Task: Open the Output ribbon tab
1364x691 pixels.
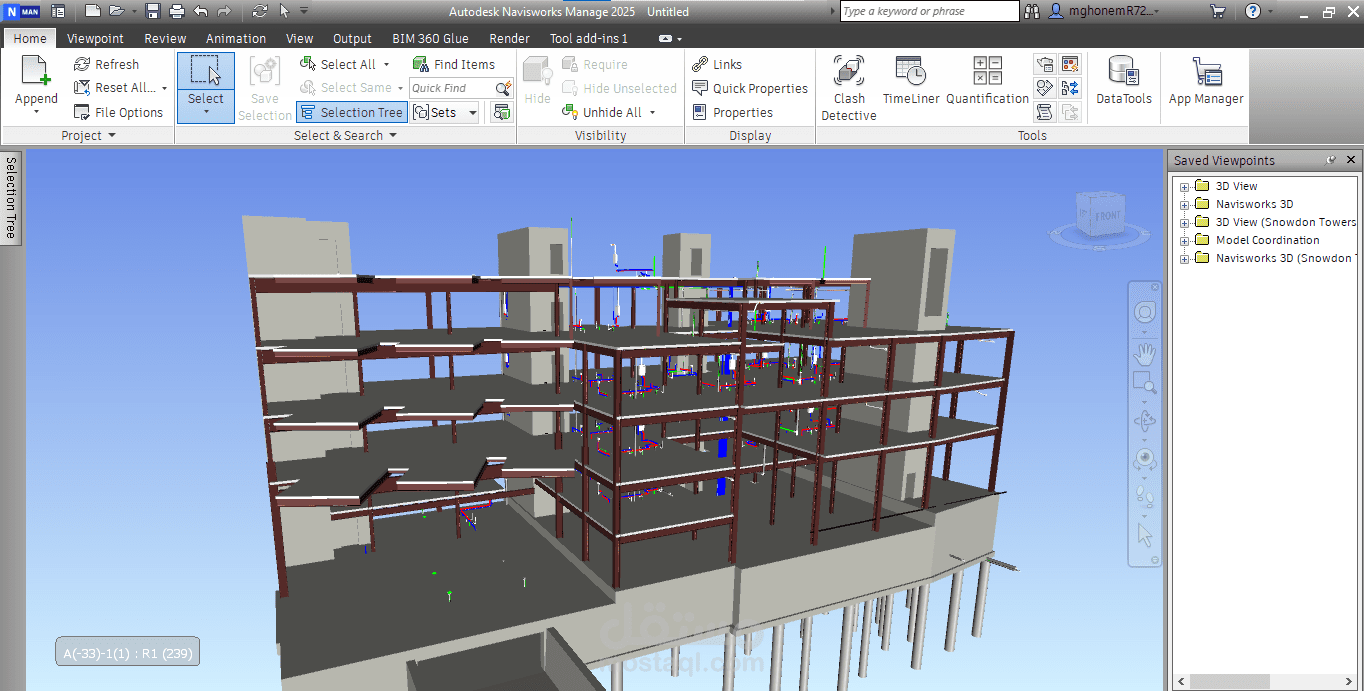Action: [352, 38]
